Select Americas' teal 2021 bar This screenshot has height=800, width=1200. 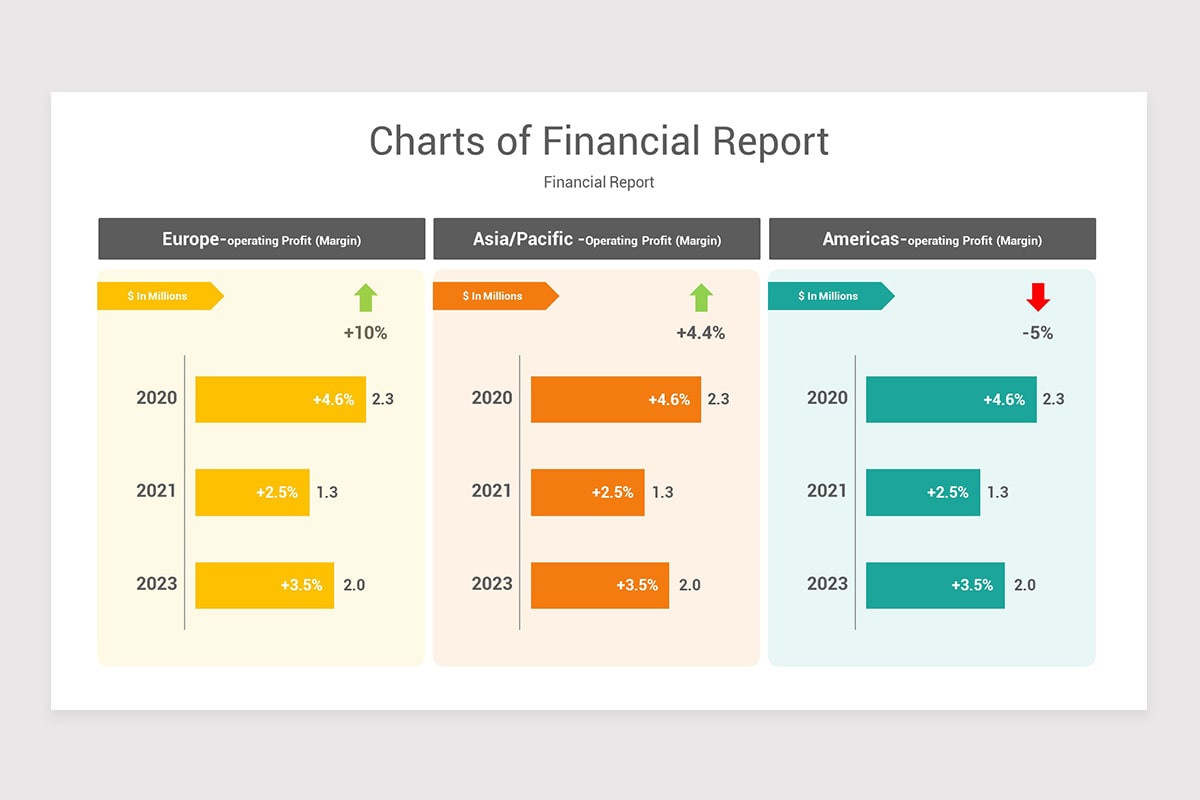923,492
